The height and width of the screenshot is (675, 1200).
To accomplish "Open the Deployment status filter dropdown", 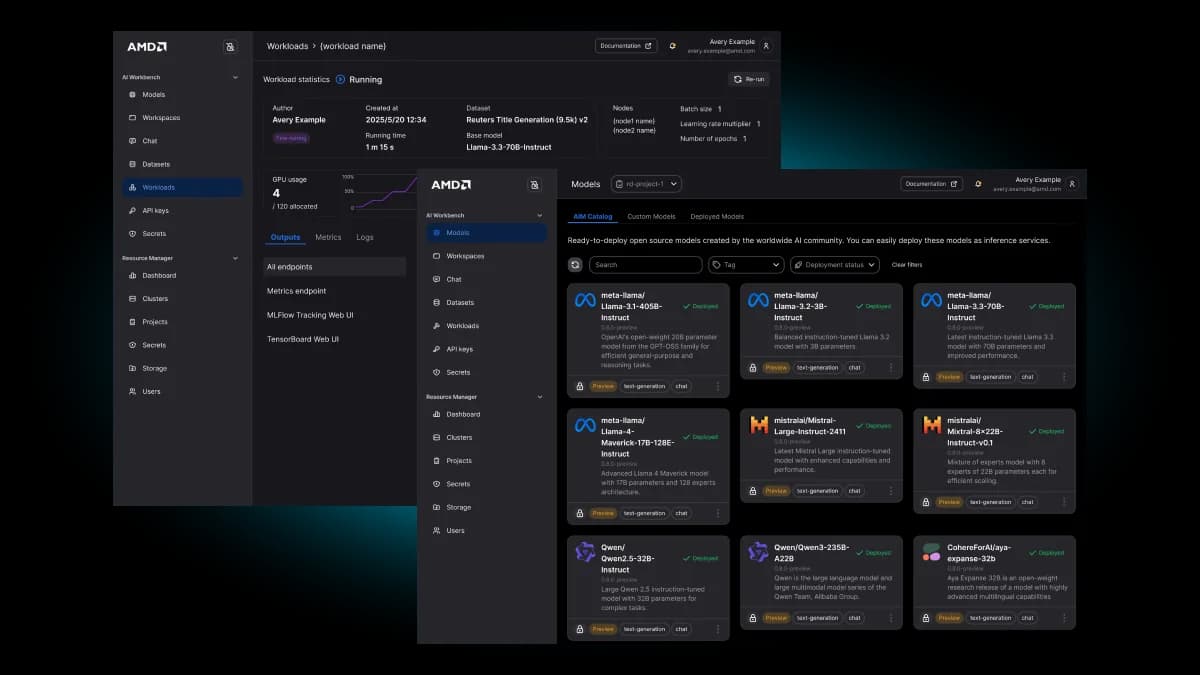I will pos(835,265).
